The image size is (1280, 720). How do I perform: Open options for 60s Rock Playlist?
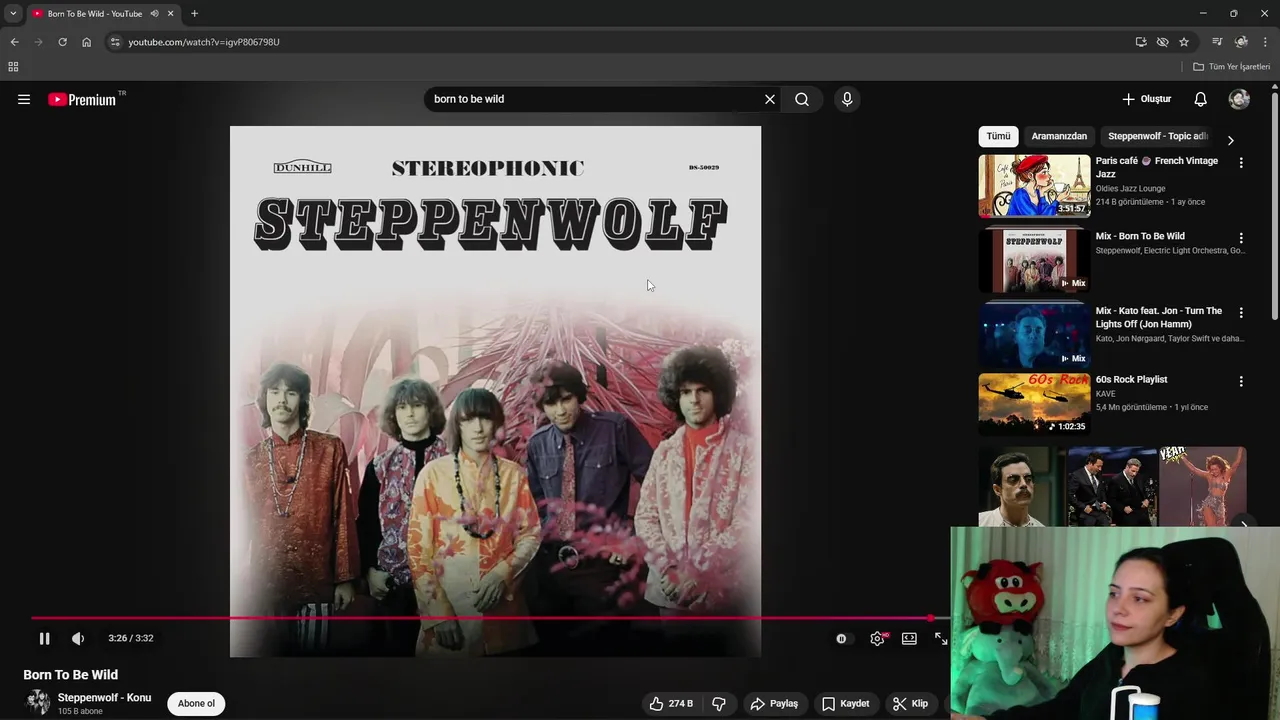[1241, 381]
